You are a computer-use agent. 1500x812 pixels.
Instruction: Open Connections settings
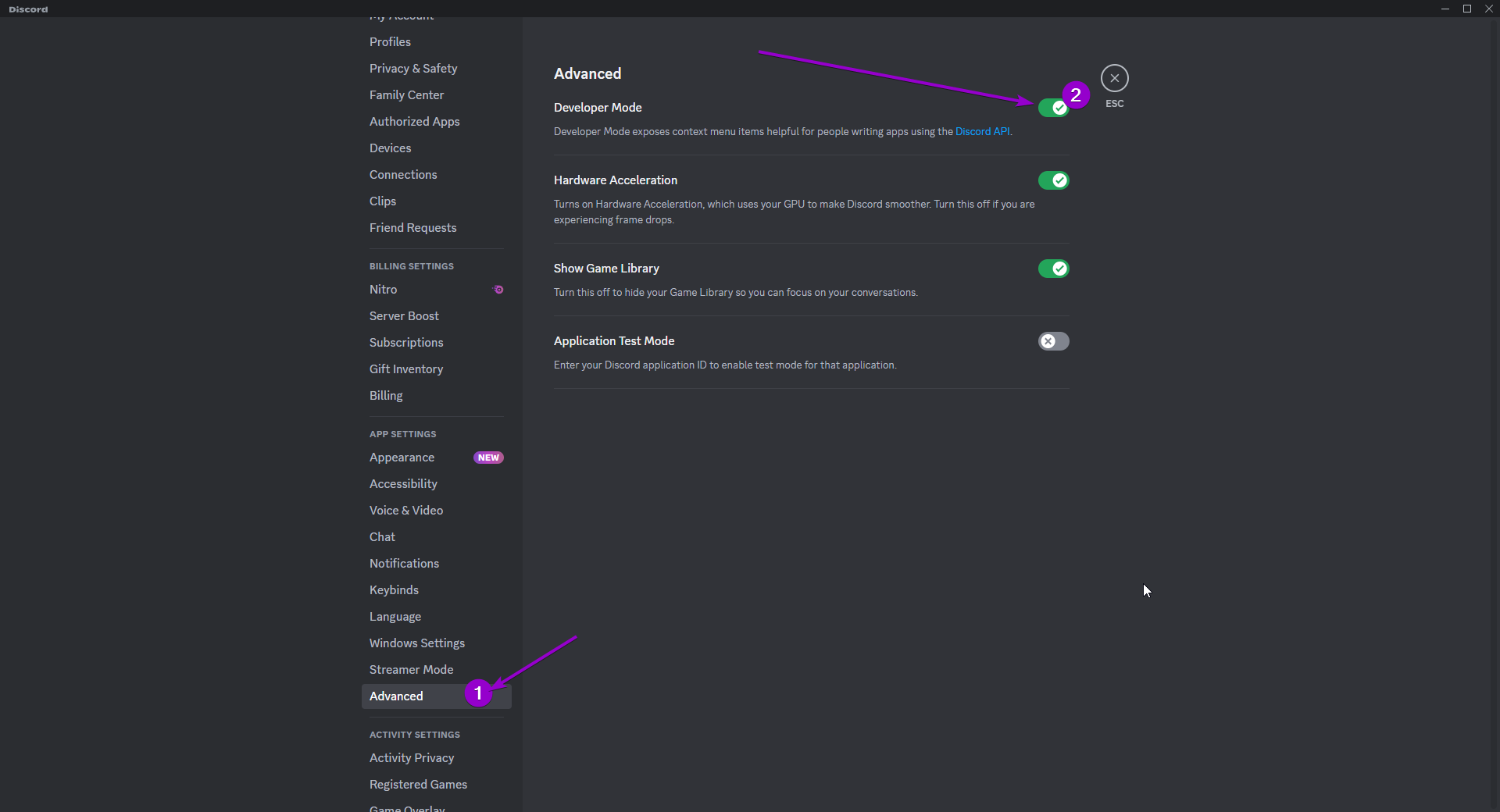403,174
